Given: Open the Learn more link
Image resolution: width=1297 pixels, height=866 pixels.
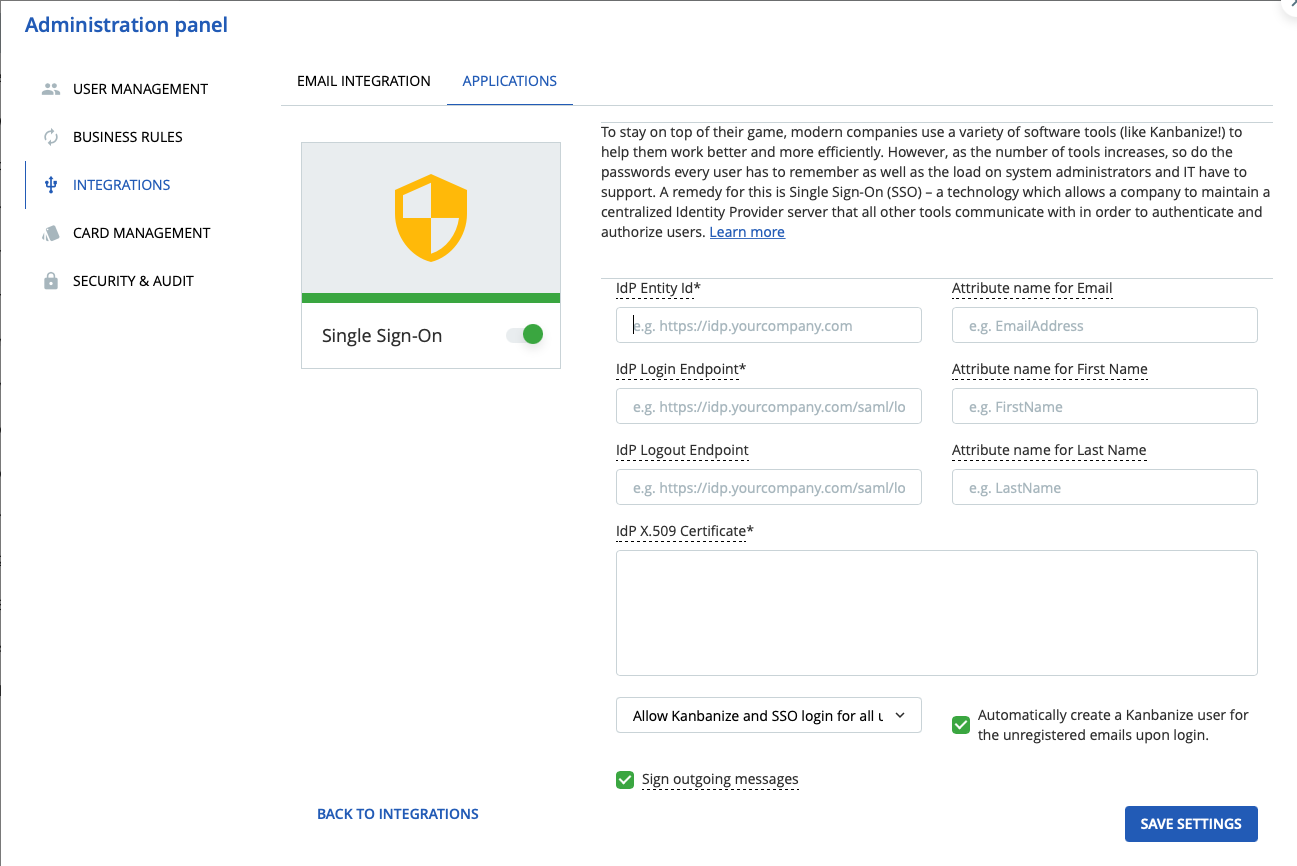Looking at the screenshot, I should click(747, 232).
